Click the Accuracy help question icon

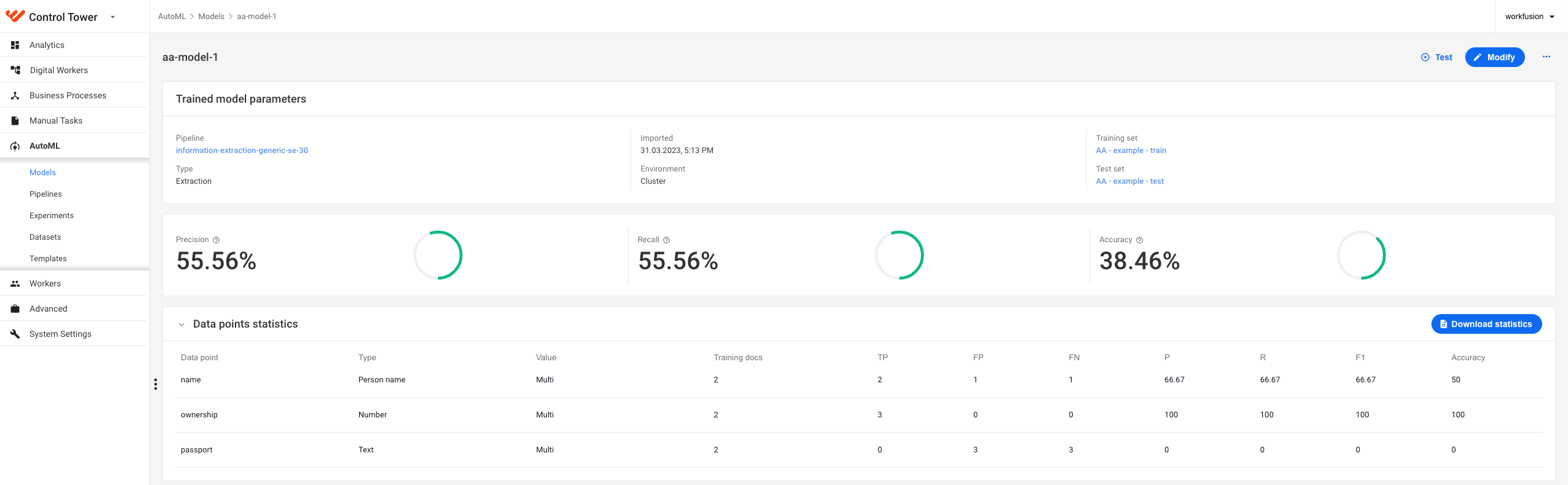coord(1139,240)
